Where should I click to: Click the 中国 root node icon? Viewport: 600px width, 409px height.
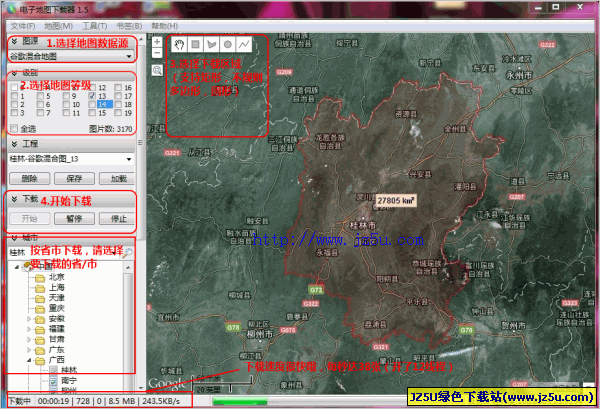point(28,266)
